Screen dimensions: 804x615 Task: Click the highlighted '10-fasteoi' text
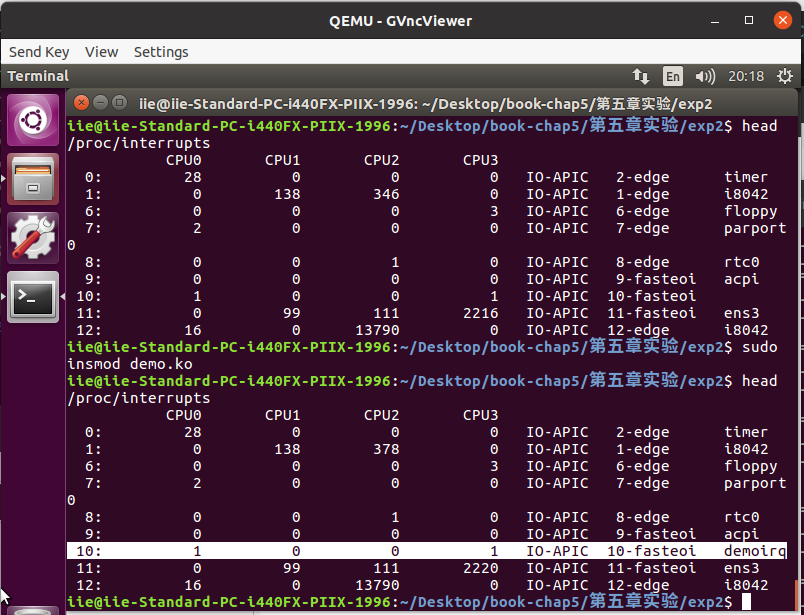651,551
